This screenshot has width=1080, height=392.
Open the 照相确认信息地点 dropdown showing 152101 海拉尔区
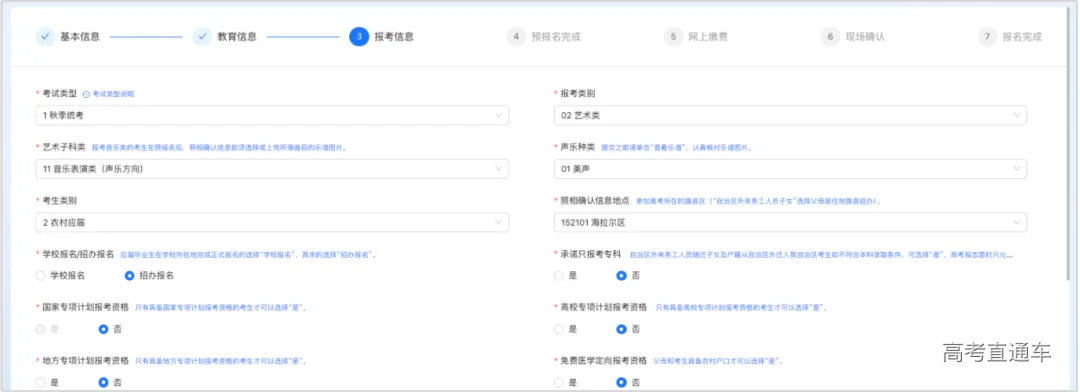pos(790,223)
